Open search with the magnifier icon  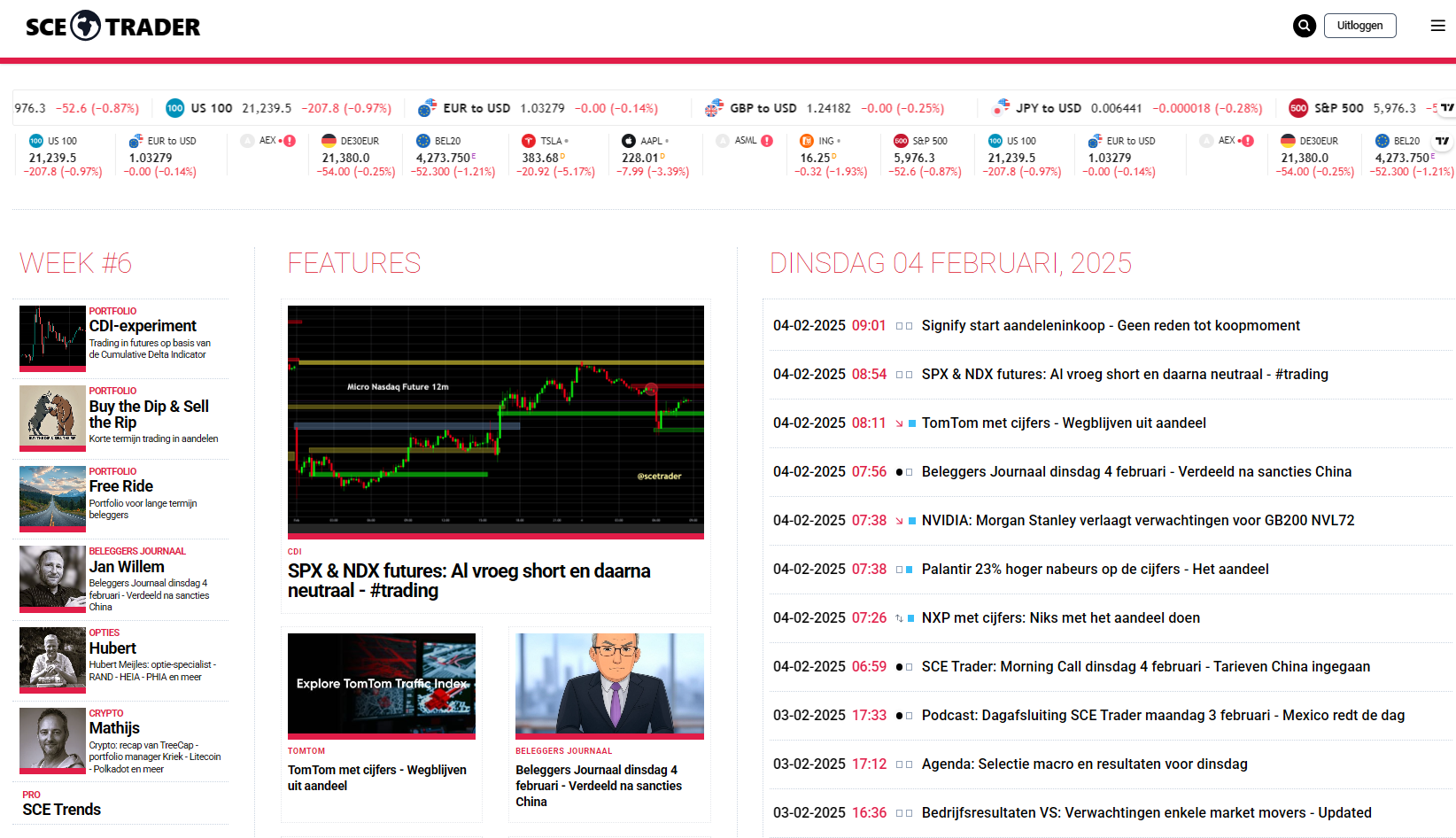point(1304,26)
